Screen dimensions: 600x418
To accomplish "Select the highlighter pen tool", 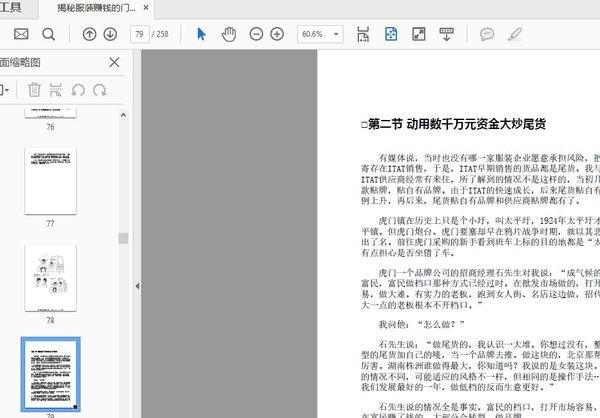I will [515, 34].
